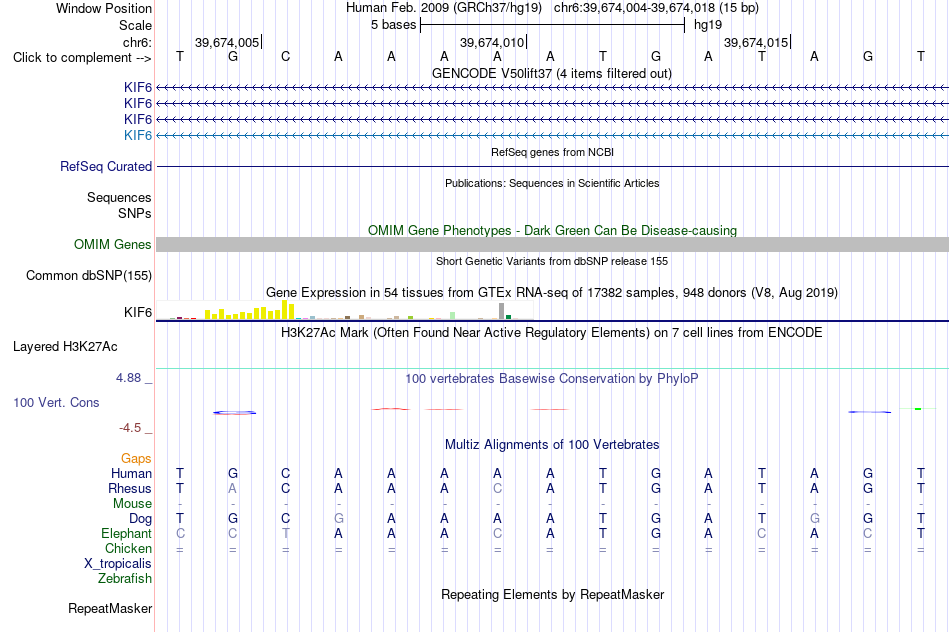Click 'Multiz Alignments of 100 Vertebrates' title

pos(552,445)
